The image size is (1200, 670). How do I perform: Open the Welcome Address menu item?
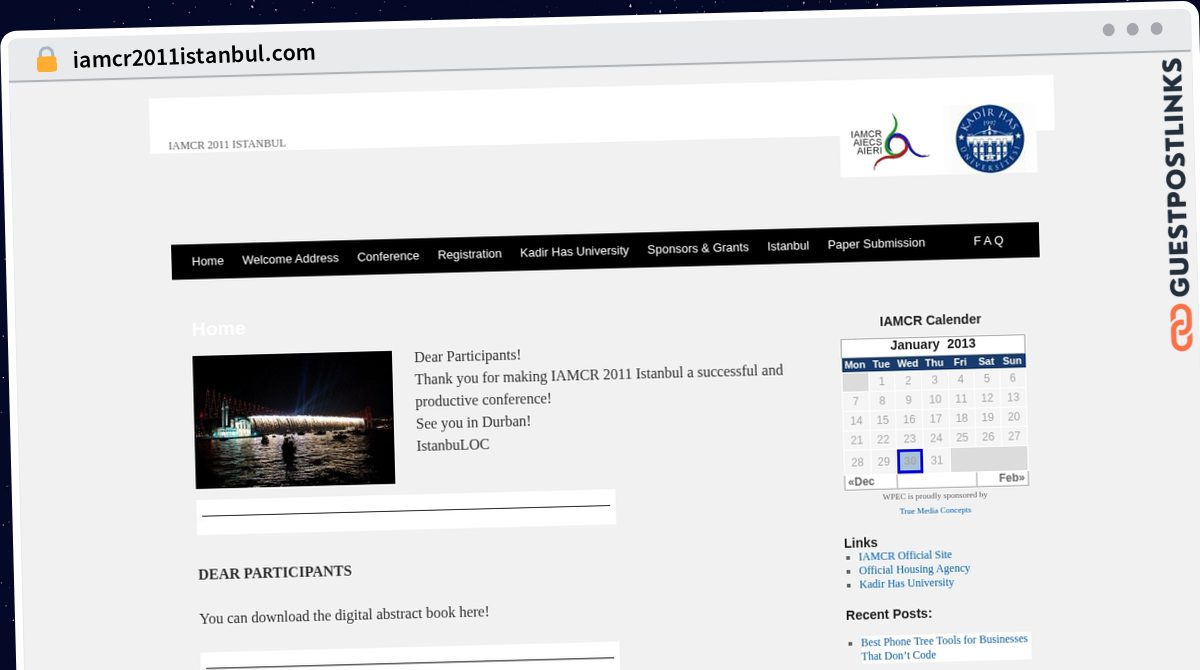click(x=290, y=258)
